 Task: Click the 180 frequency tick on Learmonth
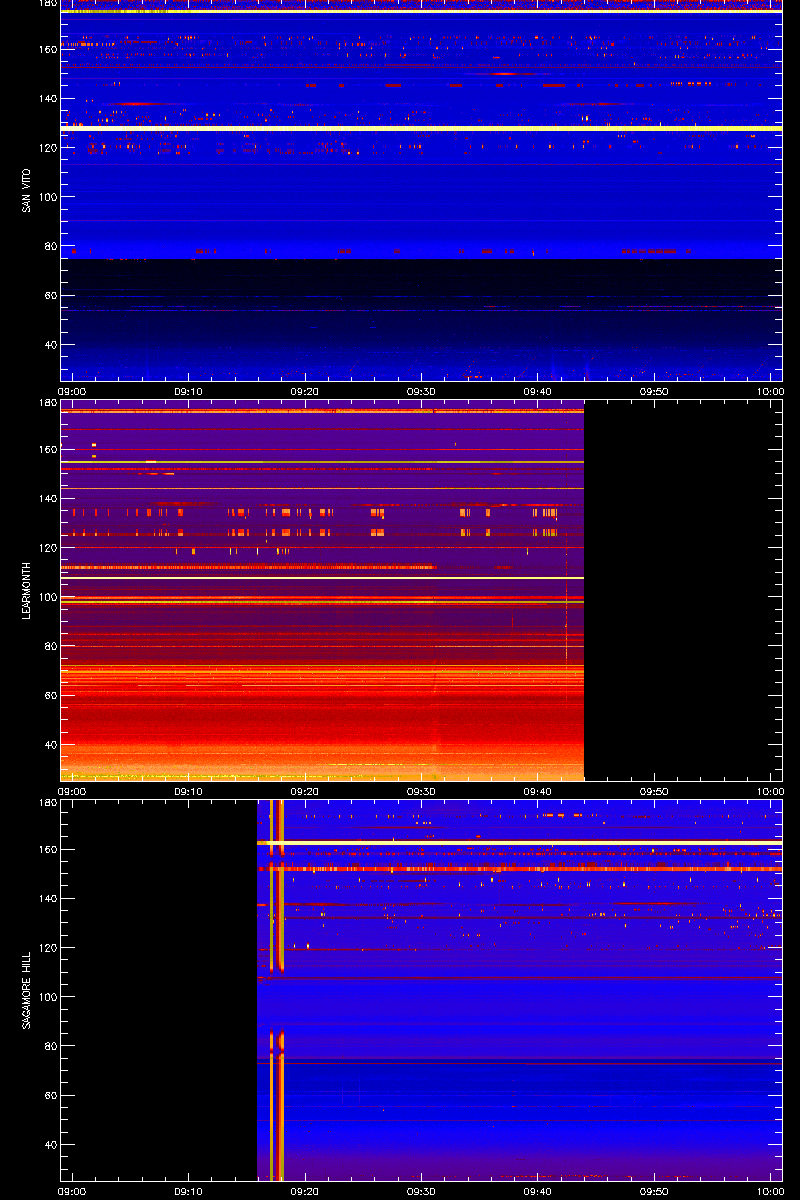[x=46, y=403]
